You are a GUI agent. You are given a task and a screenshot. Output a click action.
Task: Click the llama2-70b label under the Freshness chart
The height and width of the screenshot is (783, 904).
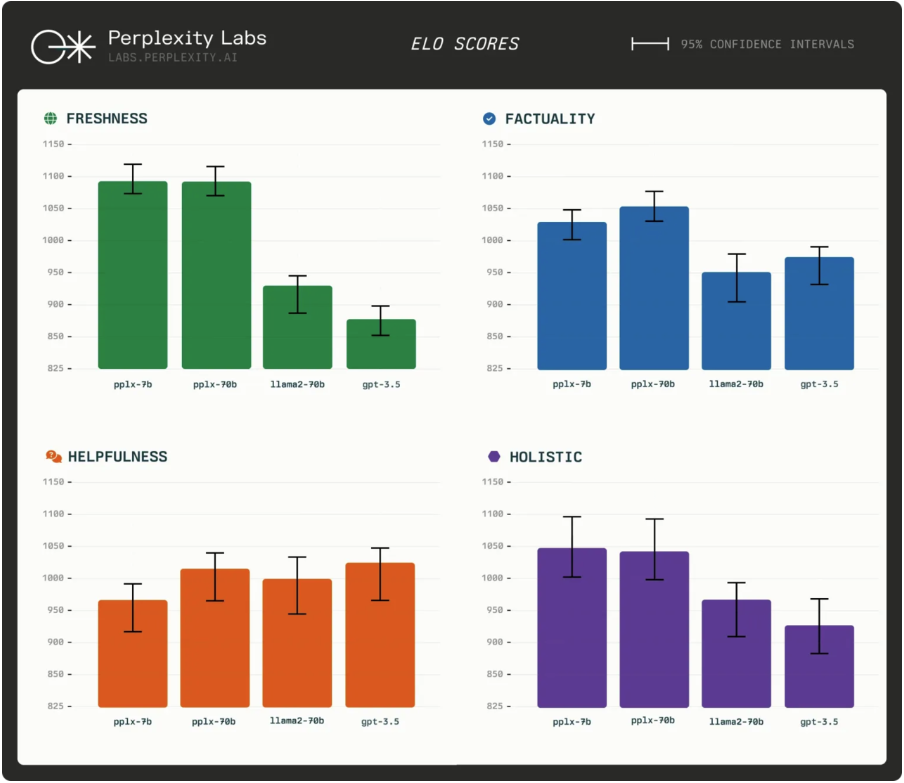(x=297, y=385)
